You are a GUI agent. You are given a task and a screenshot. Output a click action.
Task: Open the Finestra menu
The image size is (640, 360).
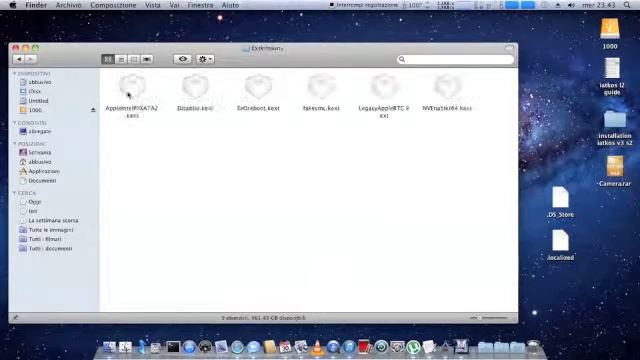coord(200,5)
